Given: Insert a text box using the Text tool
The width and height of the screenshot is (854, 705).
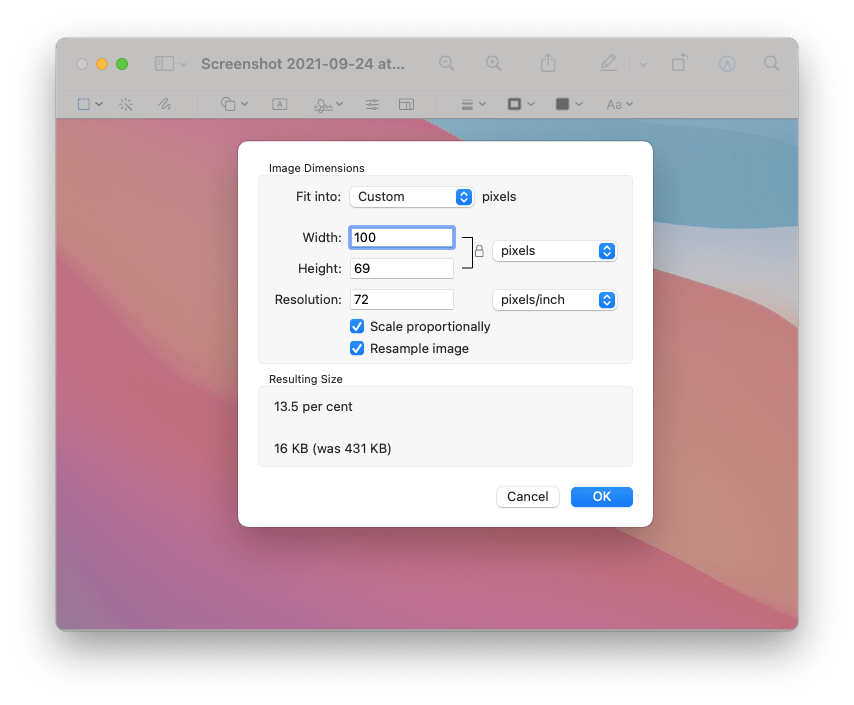Looking at the screenshot, I should (x=280, y=104).
